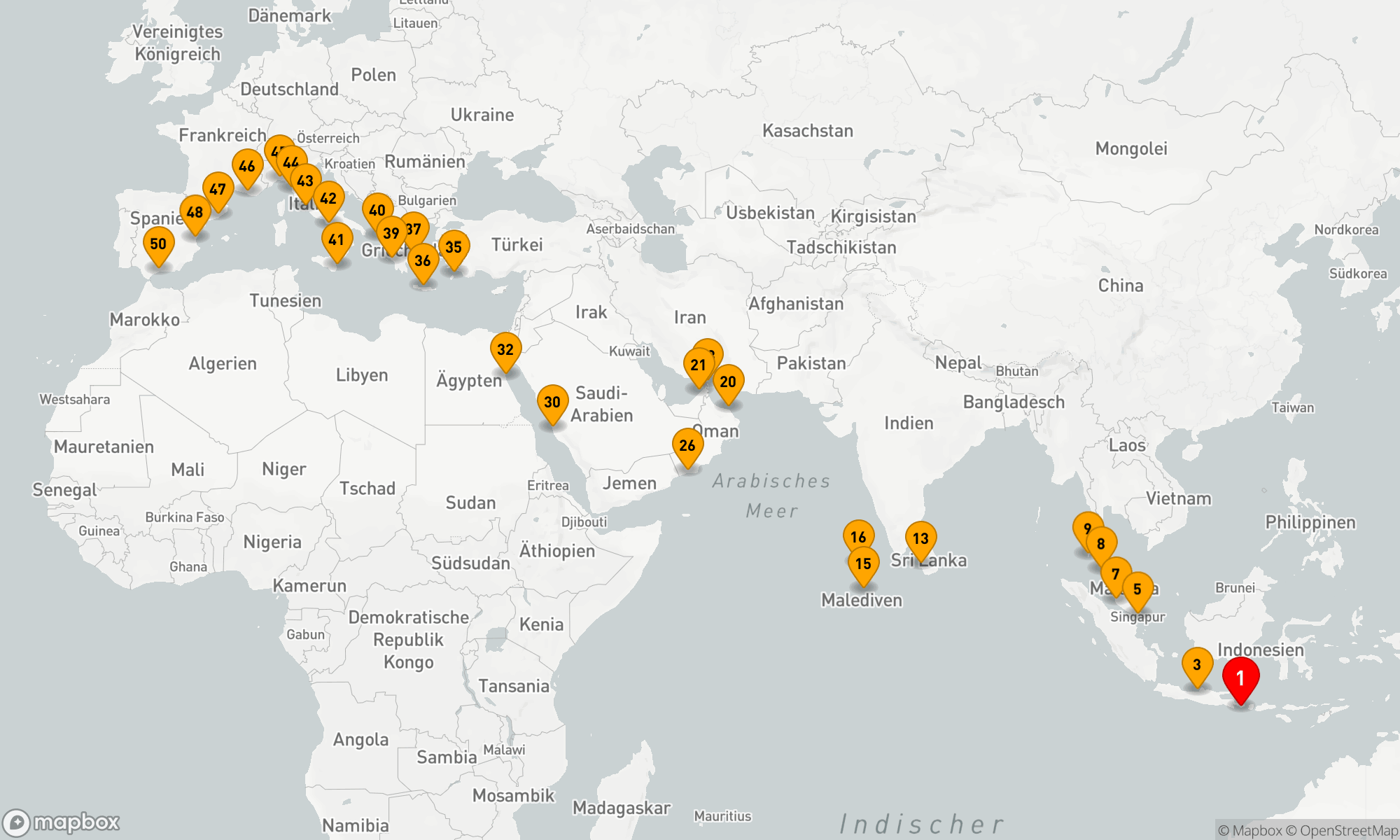Open marker 46 in southern France
1400x840 pixels.
pyautogui.click(x=247, y=166)
